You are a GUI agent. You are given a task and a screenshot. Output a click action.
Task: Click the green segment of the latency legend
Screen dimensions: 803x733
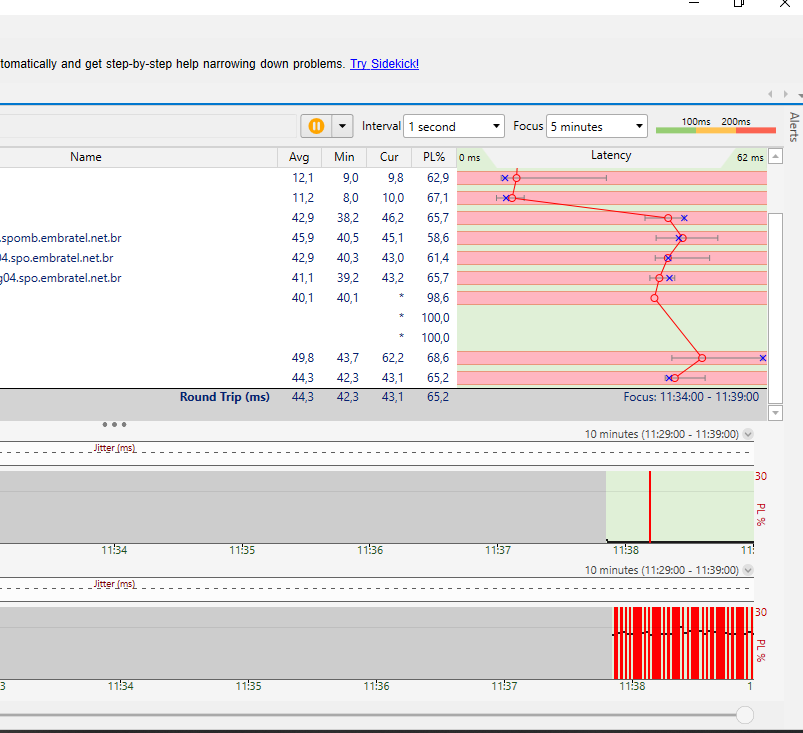(x=676, y=131)
